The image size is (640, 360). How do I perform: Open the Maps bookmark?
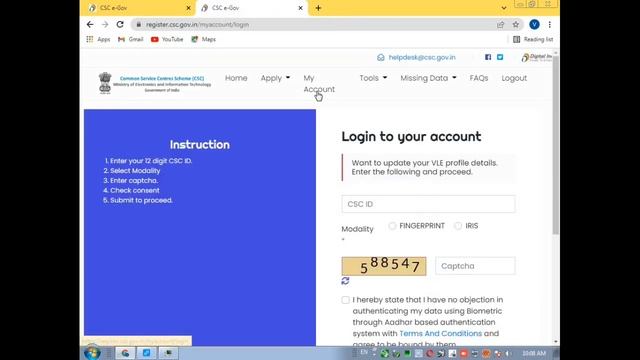[204, 39]
